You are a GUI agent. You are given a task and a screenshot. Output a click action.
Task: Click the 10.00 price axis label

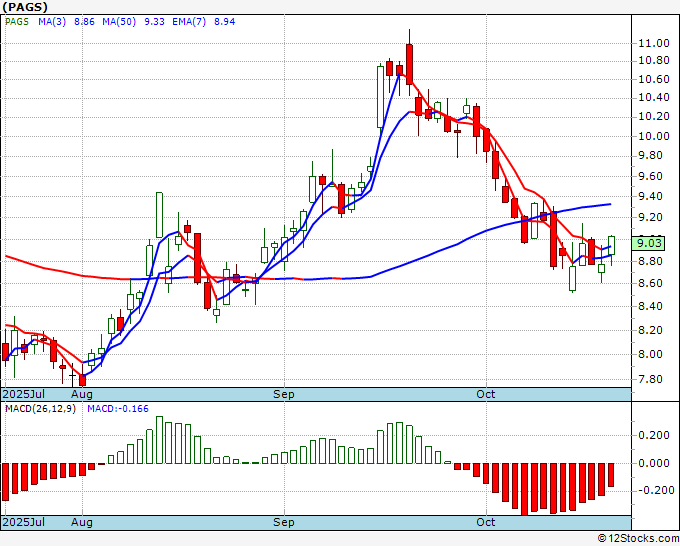coord(654,136)
